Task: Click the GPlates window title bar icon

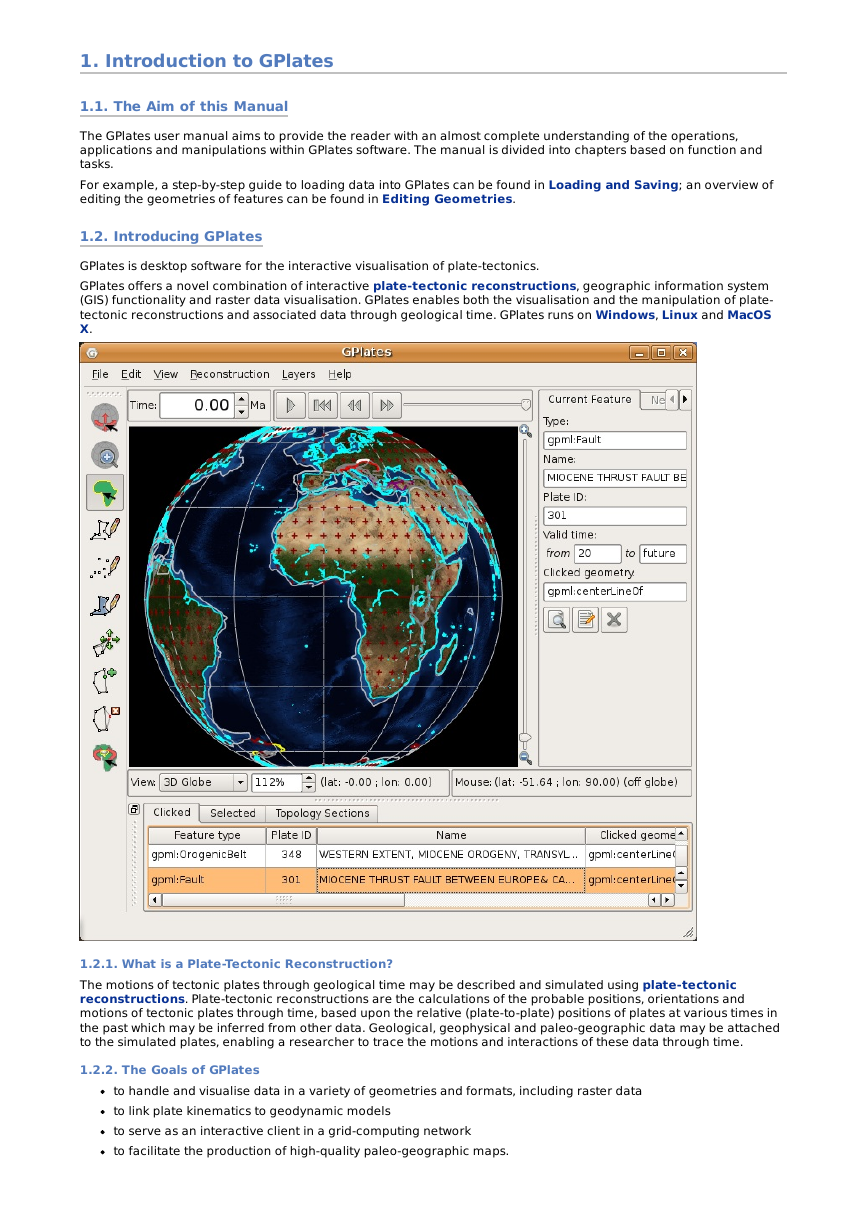Action: tap(92, 352)
